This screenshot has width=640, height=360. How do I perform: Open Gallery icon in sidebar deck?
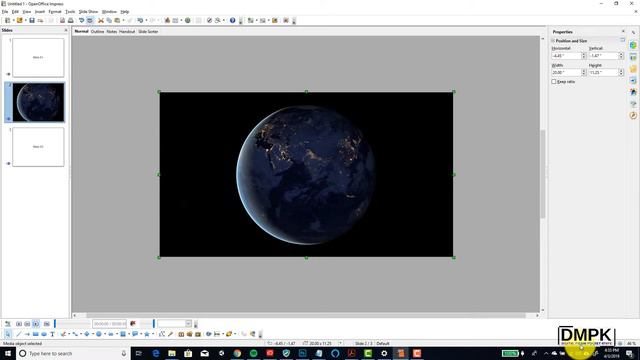click(633, 104)
